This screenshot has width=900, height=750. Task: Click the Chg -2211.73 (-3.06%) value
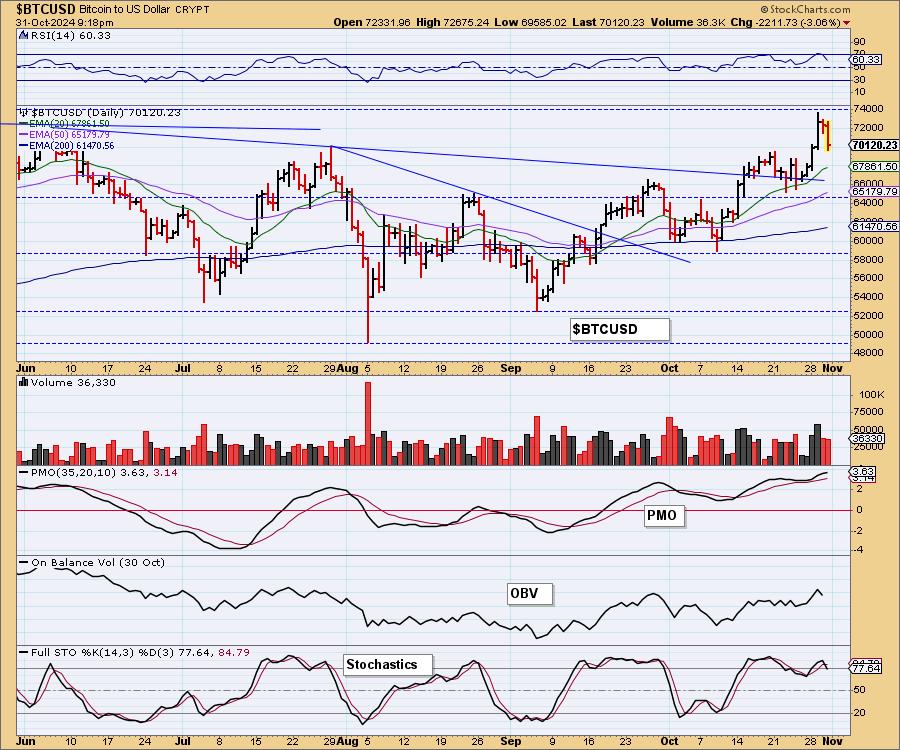(786, 22)
